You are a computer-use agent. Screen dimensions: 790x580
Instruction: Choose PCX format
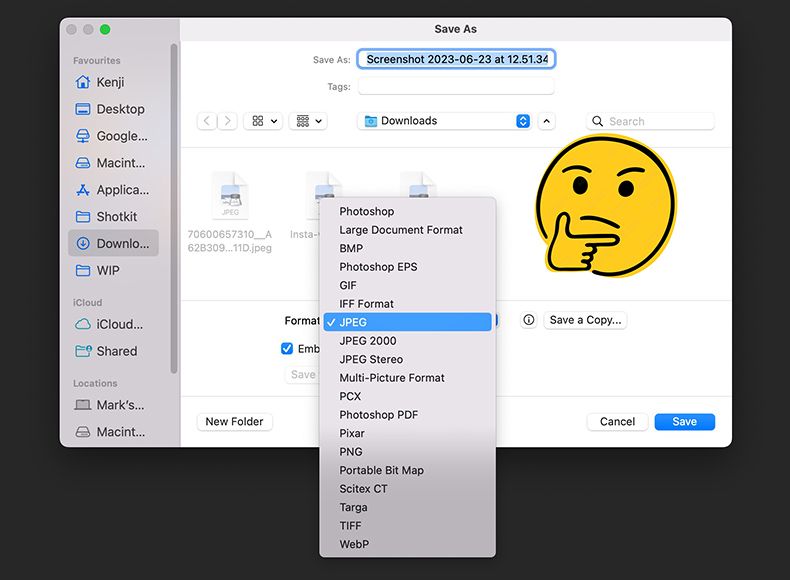tap(407, 397)
